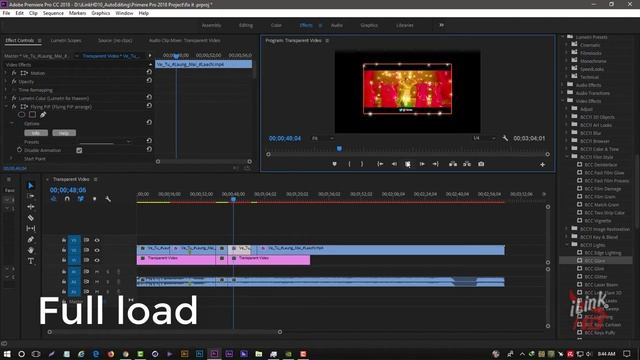Click Program Monitor playhead on scrub bar
Viewport: 640px width, 360px height.
(x=339, y=149)
